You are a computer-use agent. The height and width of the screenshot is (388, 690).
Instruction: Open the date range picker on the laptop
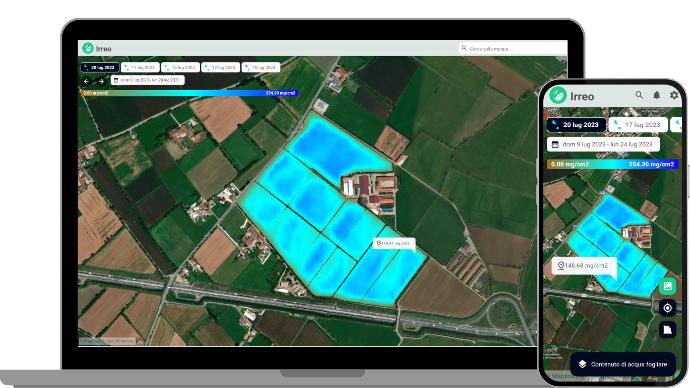coord(148,81)
